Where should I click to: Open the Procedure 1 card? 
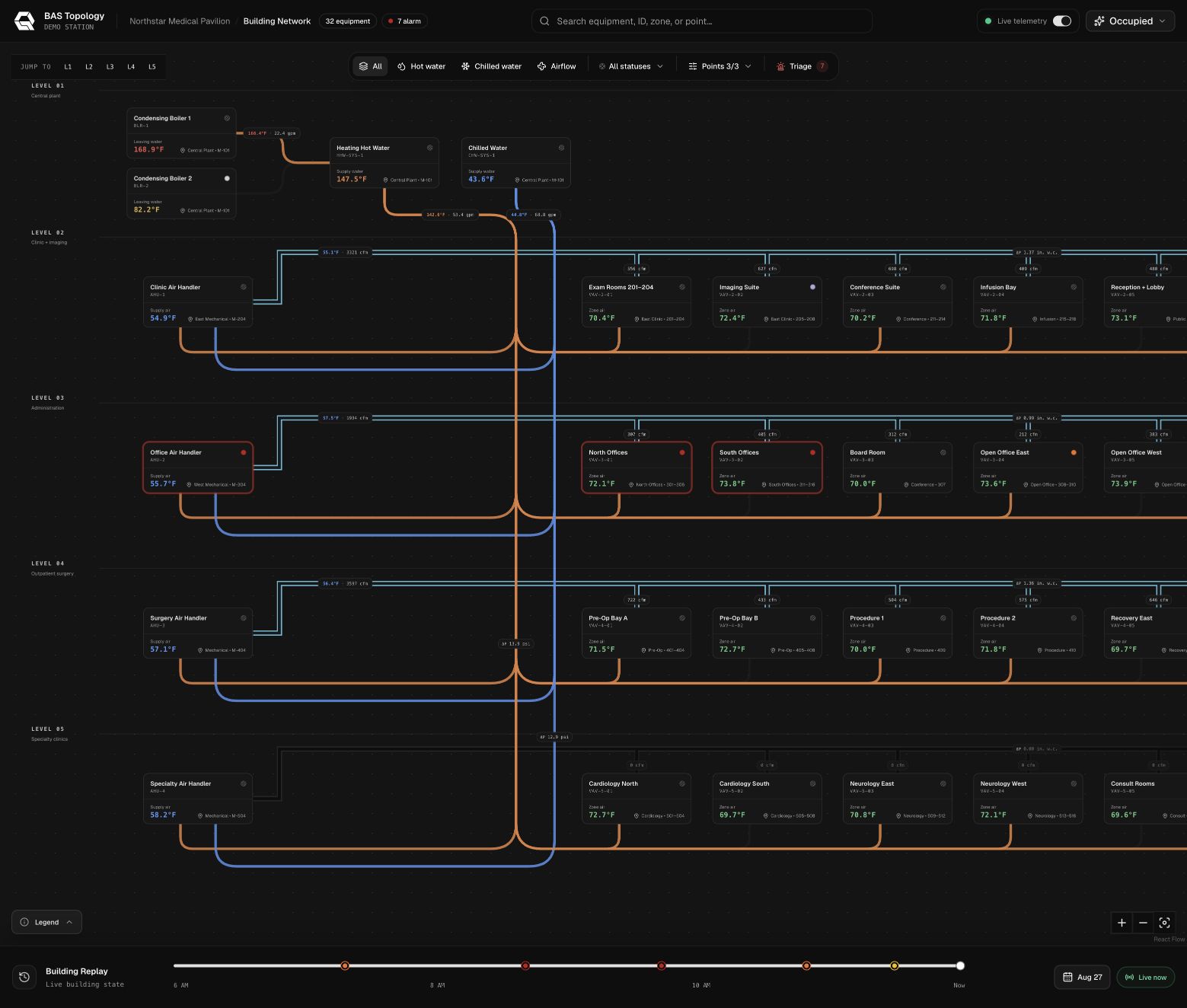898,633
